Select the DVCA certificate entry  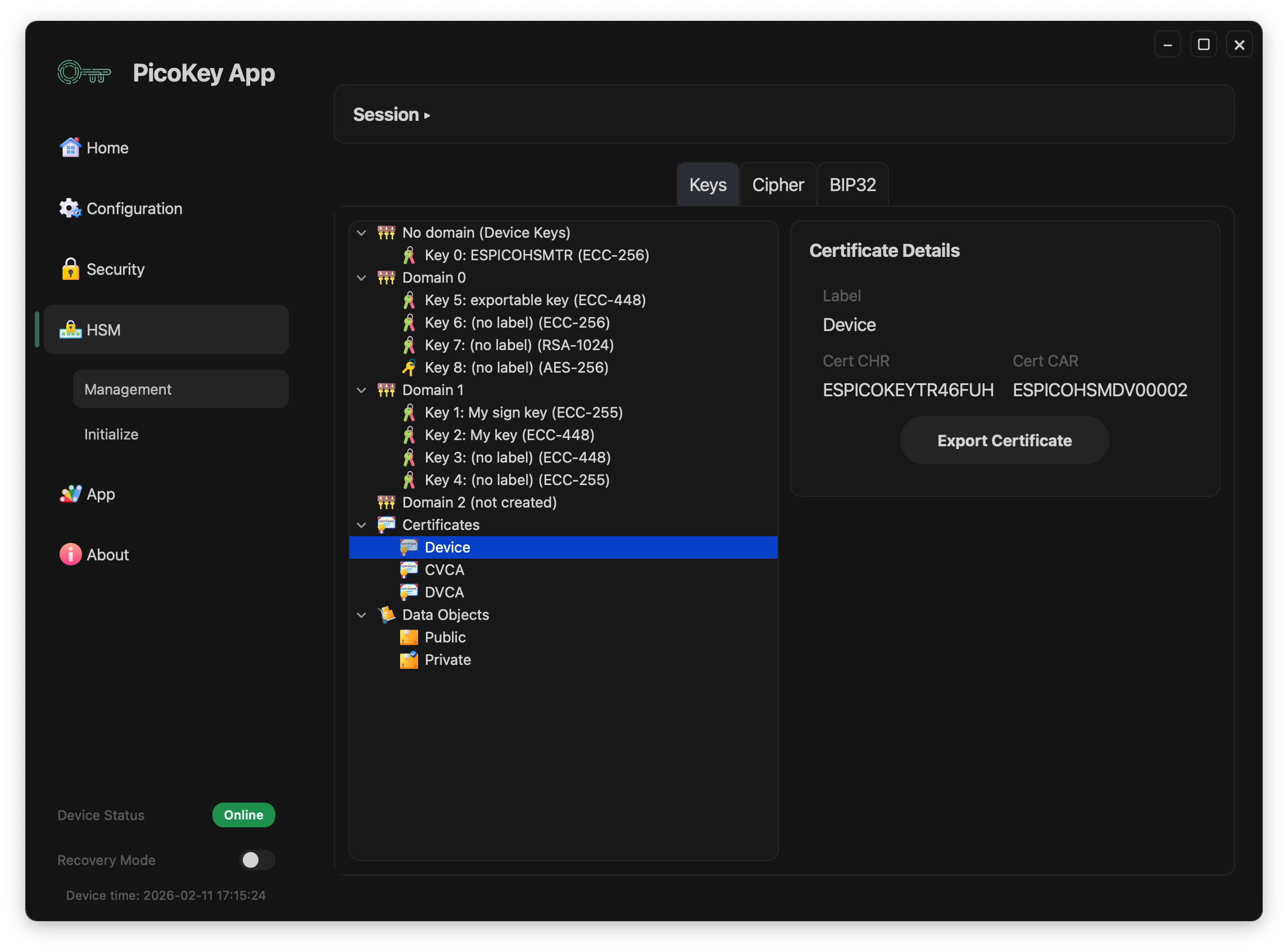(x=444, y=592)
